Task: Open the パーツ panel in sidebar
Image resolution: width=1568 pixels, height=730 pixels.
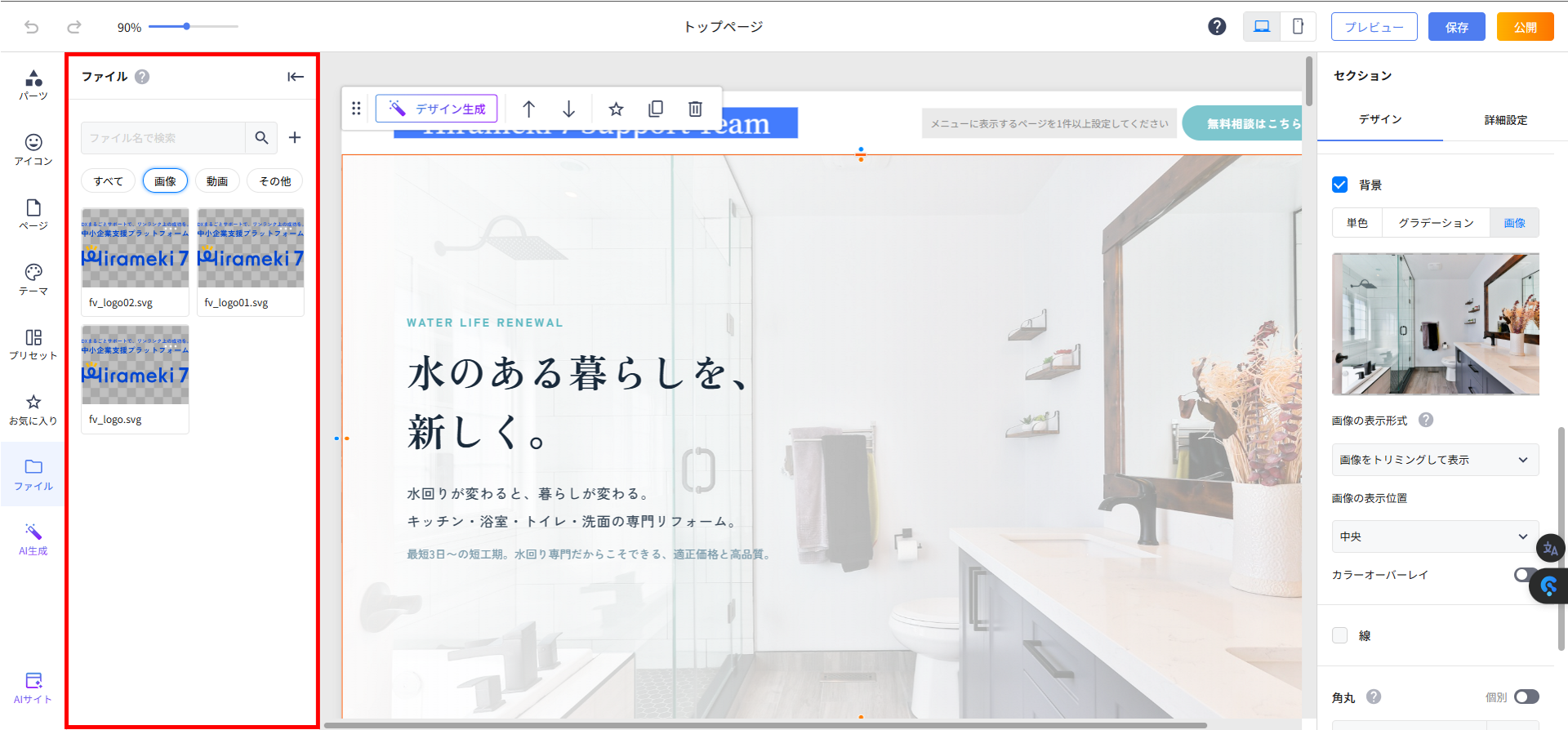Action: pos(33,85)
